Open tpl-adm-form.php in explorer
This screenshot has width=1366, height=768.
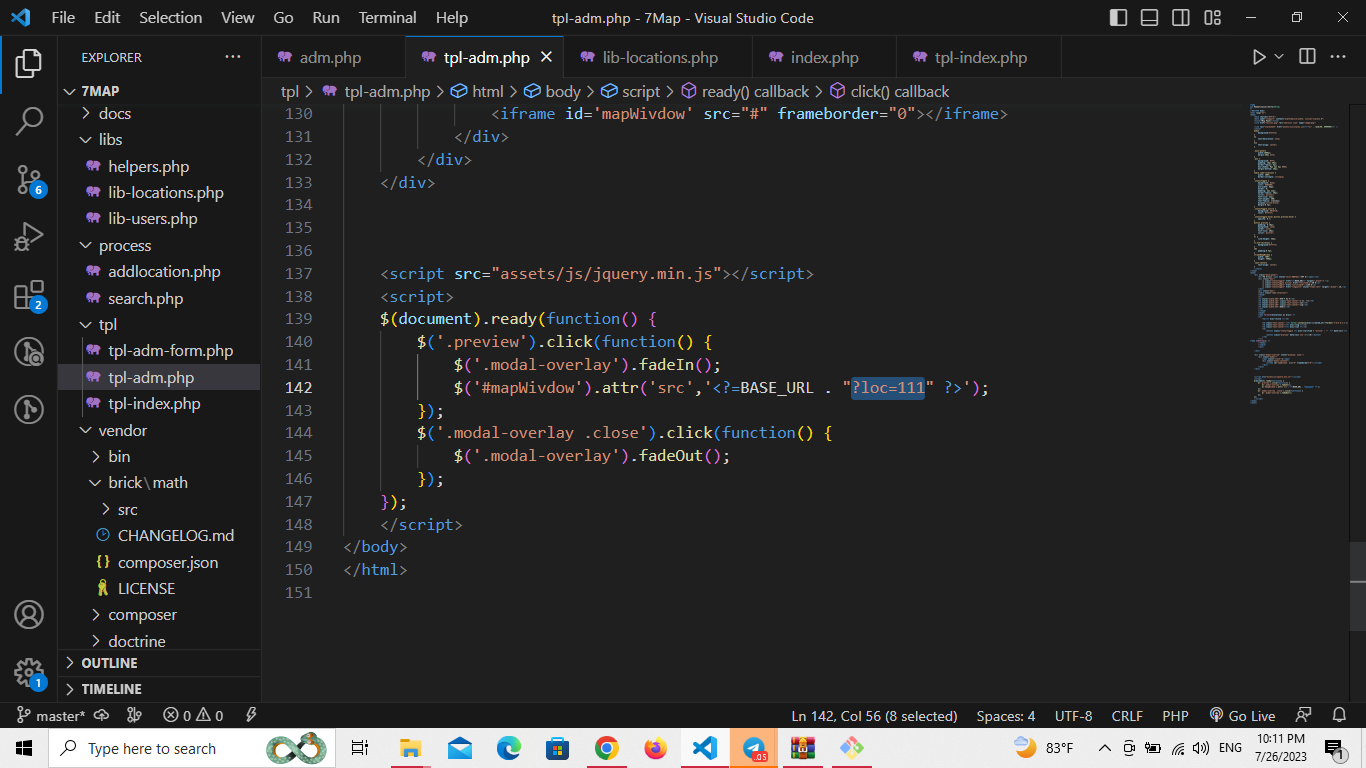(x=160, y=351)
